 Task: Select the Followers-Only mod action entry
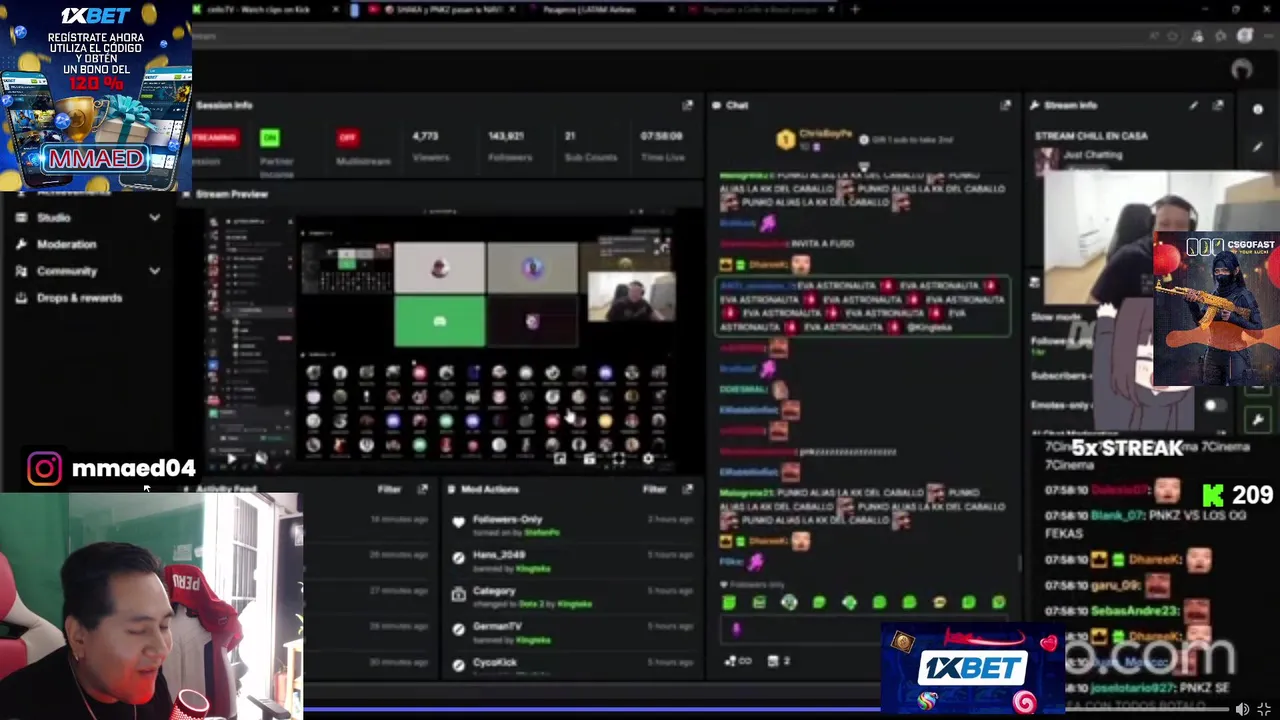[x=572, y=525]
